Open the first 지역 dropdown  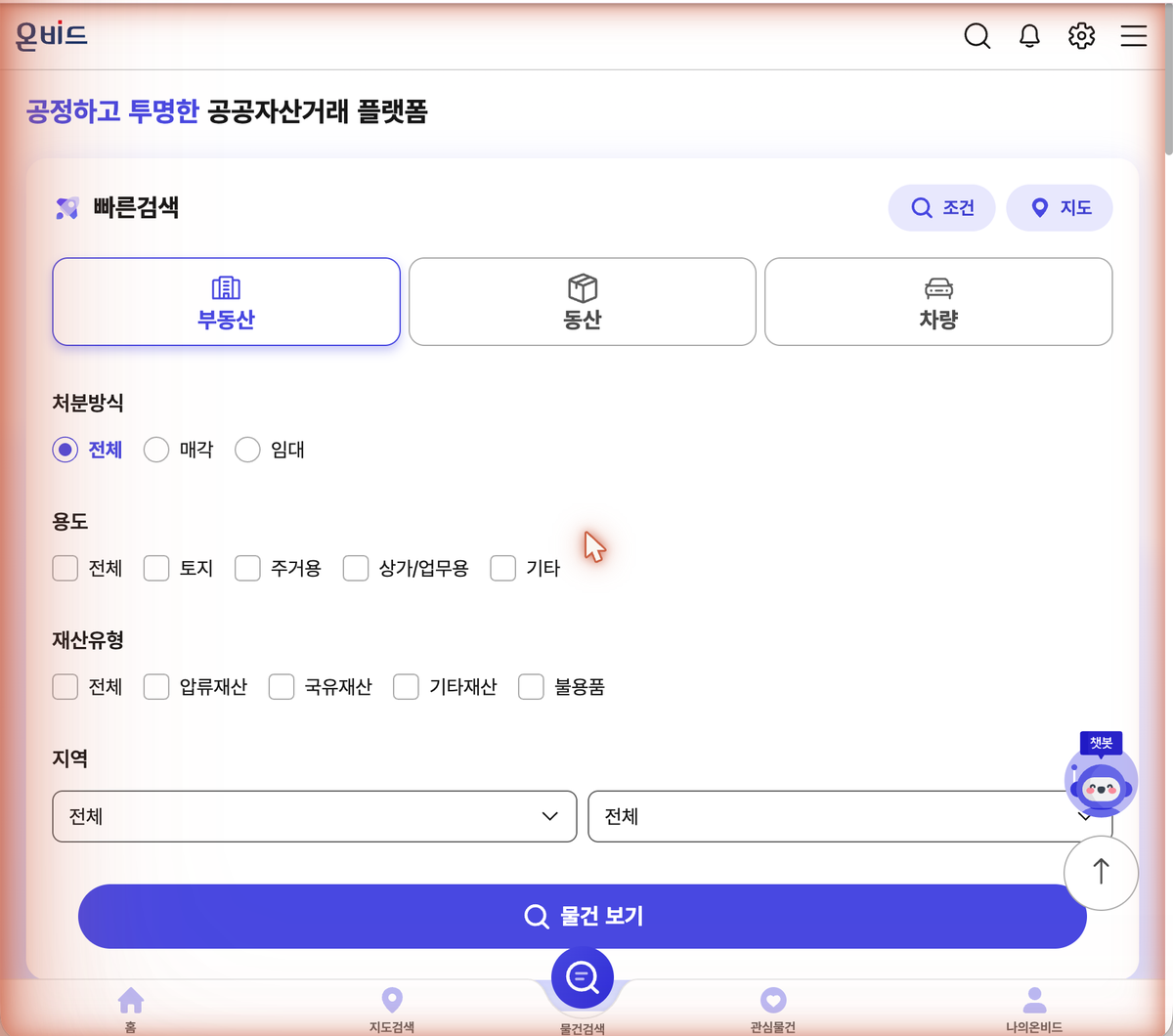click(x=315, y=816)
